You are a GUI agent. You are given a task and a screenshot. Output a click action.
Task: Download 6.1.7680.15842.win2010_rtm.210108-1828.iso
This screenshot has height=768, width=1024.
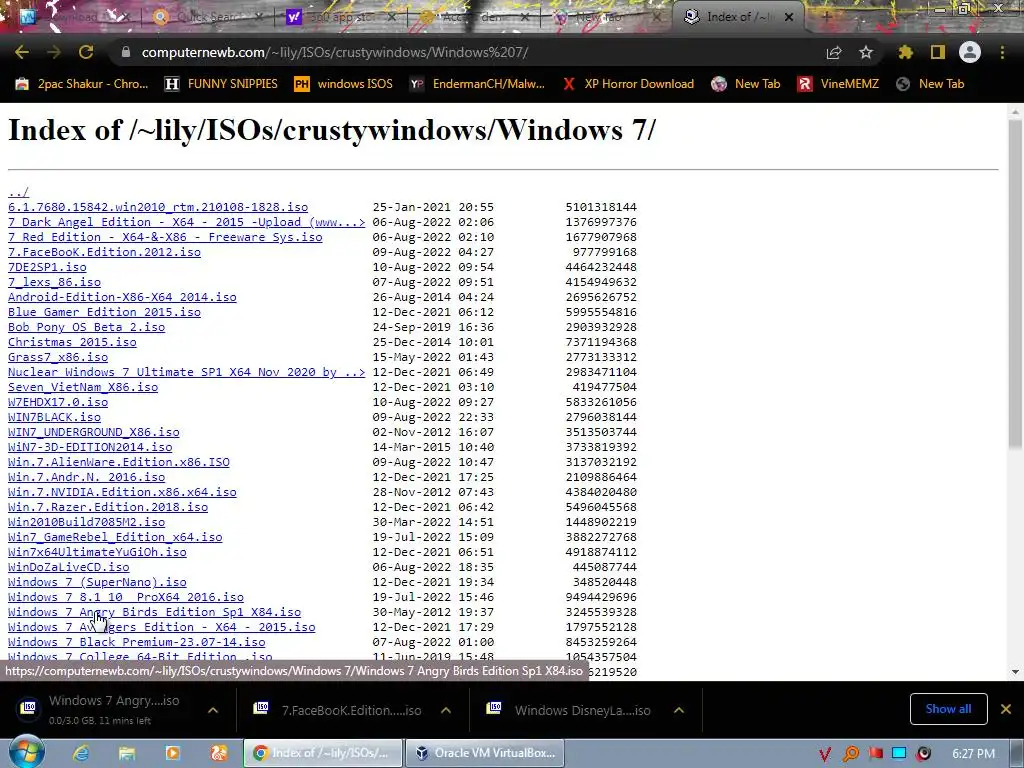(x=158, y=207)
